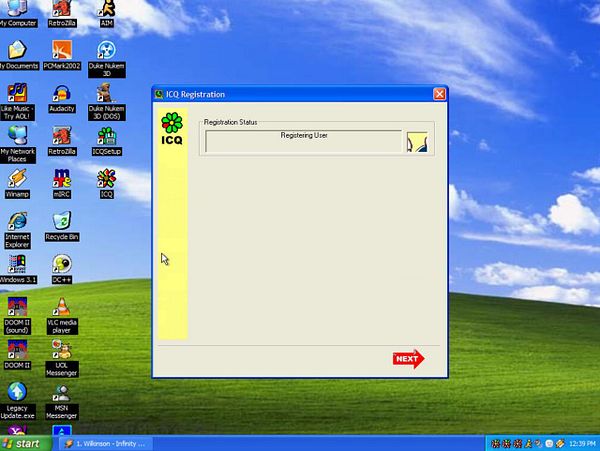Close the ICQ Registration window
Image resolution: width=600 pixels, height=451 pixels.
click(439, 94)
